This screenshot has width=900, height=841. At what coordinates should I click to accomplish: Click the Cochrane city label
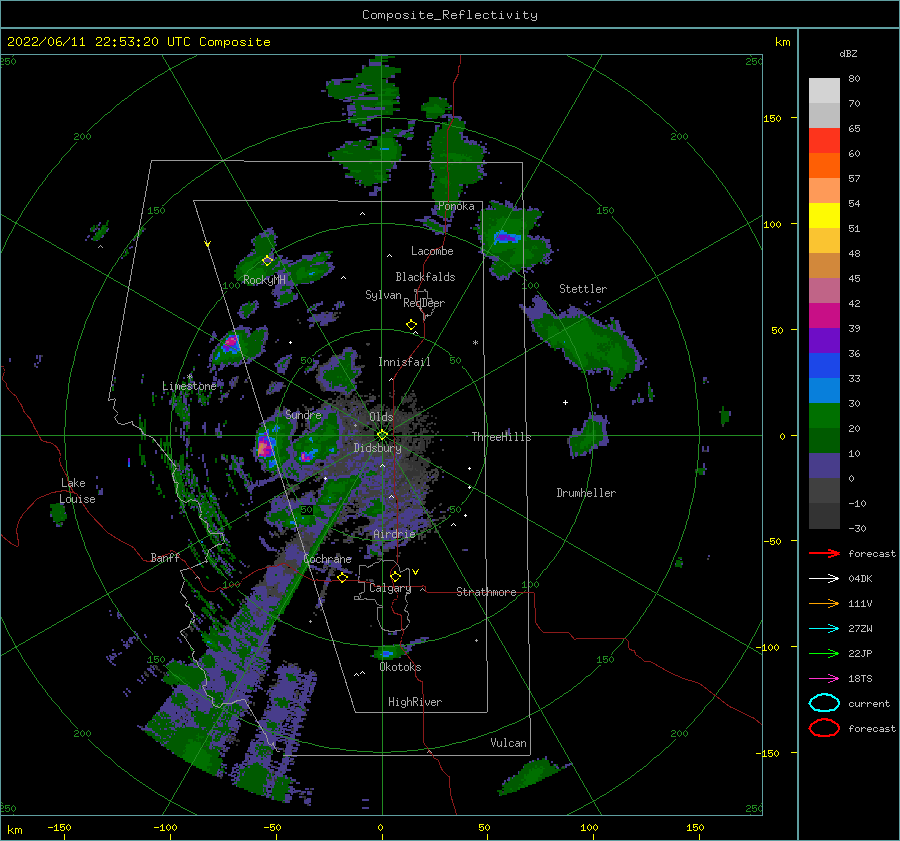[x=327, y=559]
